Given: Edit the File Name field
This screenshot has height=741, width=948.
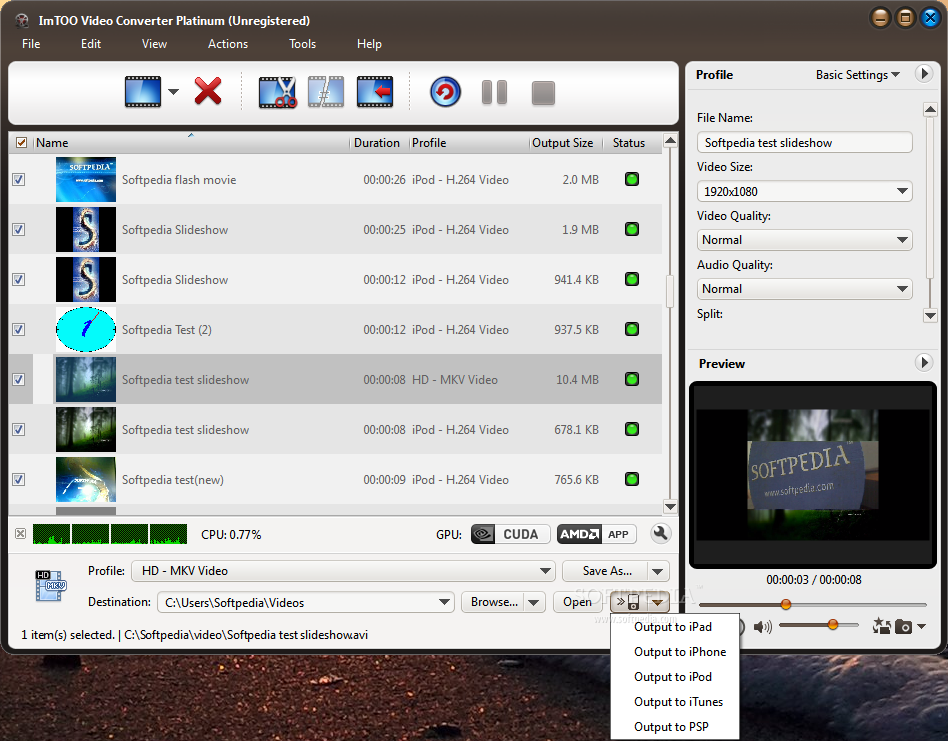Looking at the screenshot, I should (804, 143).
